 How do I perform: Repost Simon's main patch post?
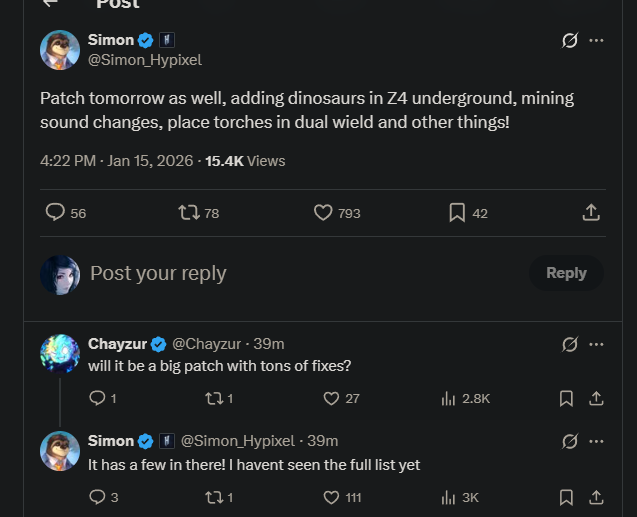click(x=188, y=212)
